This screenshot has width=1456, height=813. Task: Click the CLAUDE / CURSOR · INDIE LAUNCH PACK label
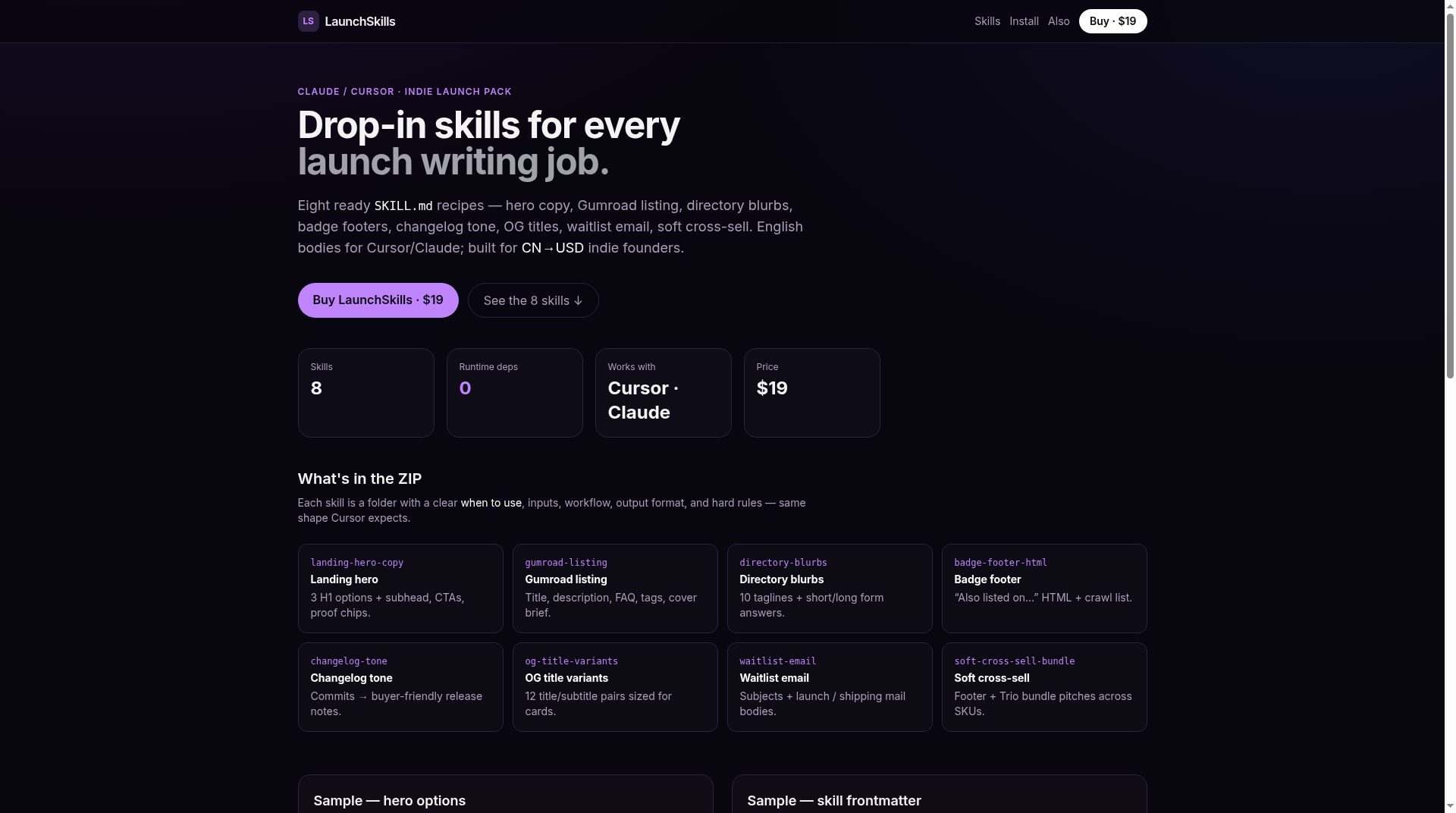click(404, 92)
